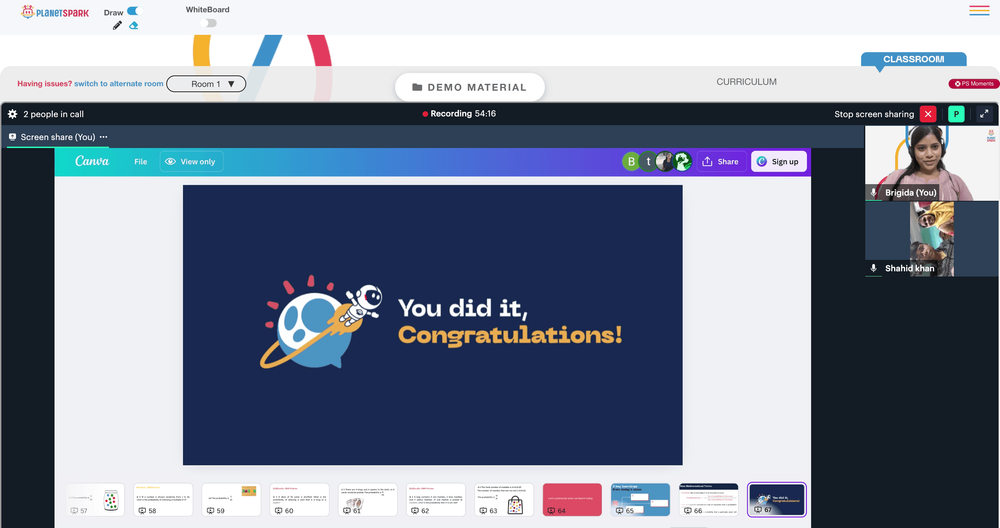The height and width of the screenshot is (528, 1000).
Task: Click the PlanetSpark logo
Action: coord(55,12)
